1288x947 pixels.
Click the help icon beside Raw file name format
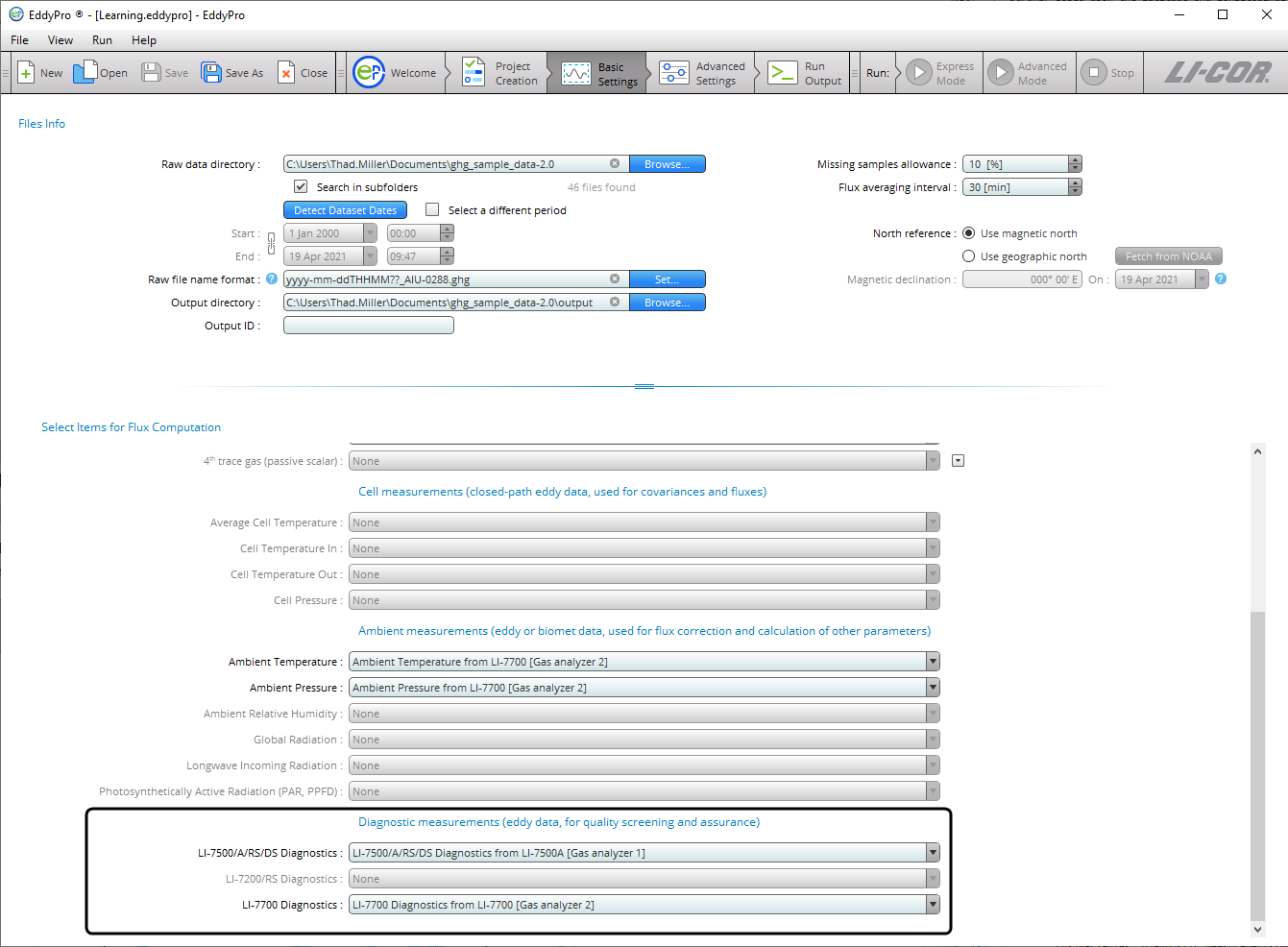[x=272, y=279]
